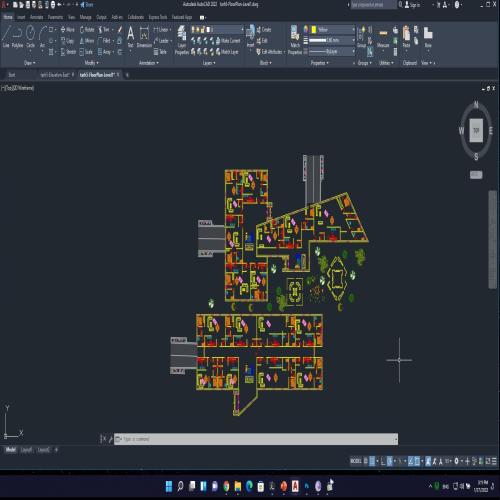Toggle annotation visibility in status bar

tap(428, 461)
